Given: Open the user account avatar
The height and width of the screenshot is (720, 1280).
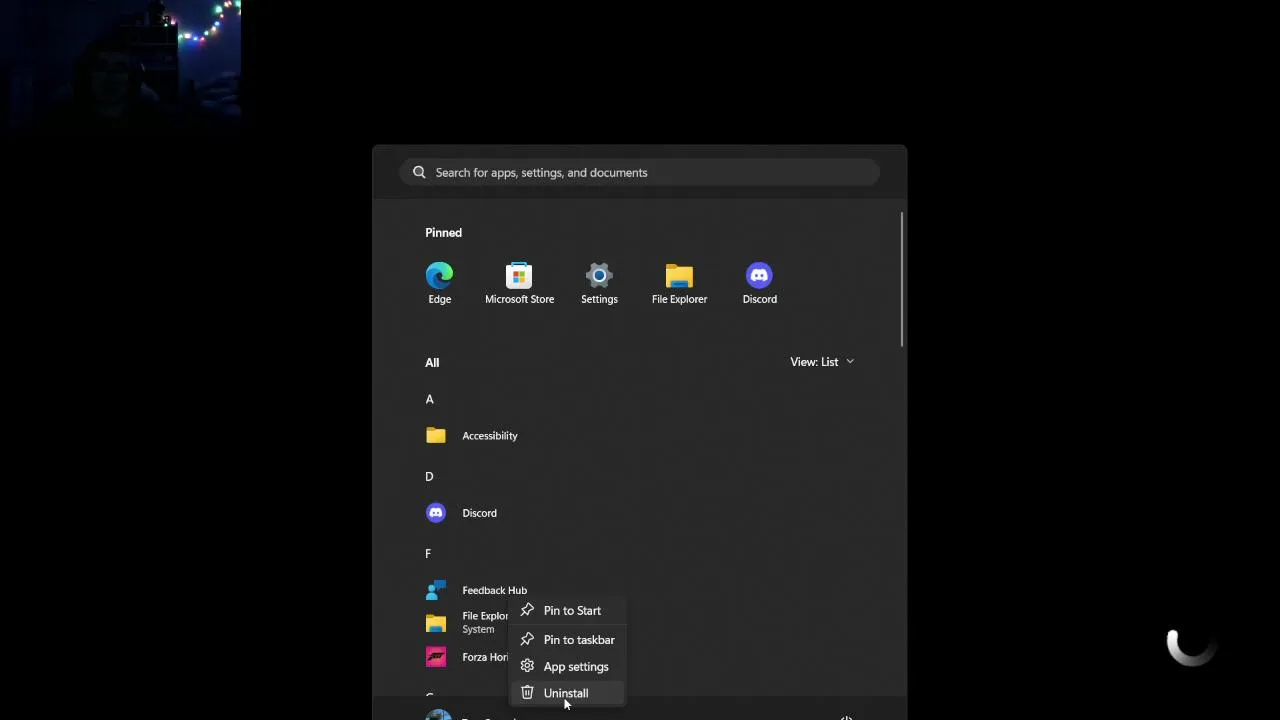Looking at the screenshot, I should pos(438,715).
